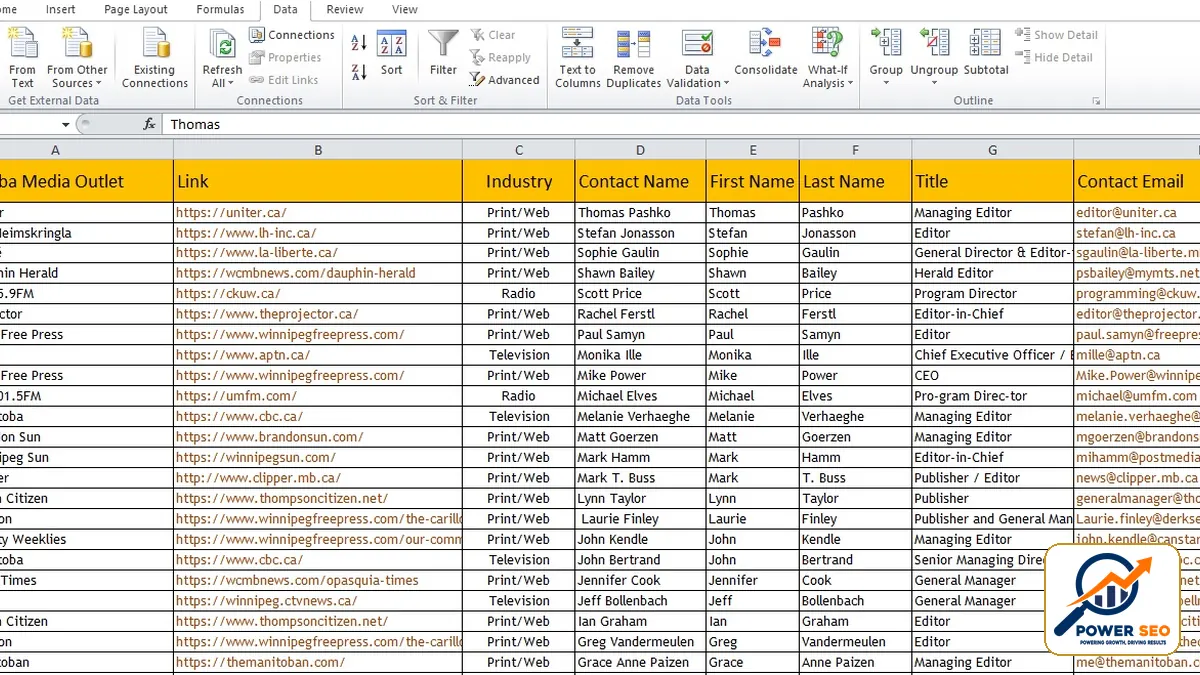Select cell Publisher / Editor
1200x675 pixels.
(993, 478)
